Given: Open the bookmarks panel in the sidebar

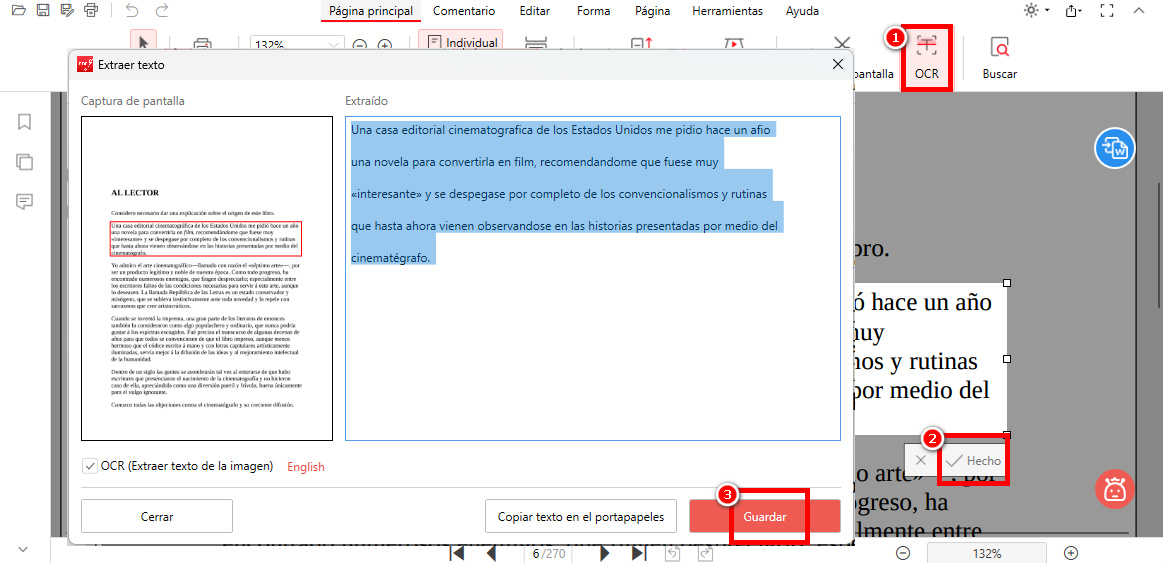Looking at the screenshot, I should [25, 122].
